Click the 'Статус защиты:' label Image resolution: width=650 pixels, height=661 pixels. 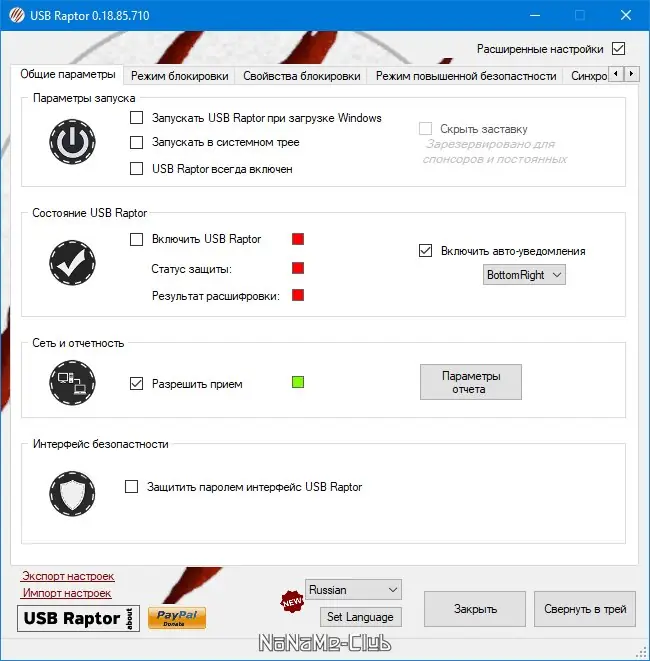click(191, 269)
